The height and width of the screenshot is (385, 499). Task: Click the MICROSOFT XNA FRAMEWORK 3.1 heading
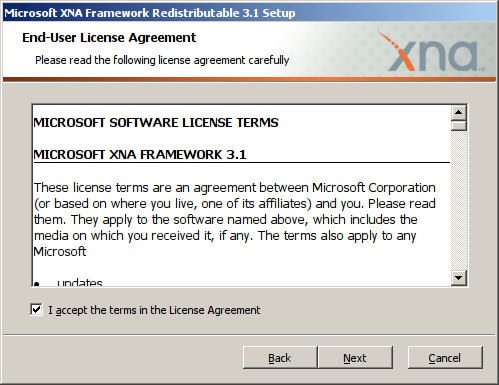pyautogui.click(x=140, y=155)
